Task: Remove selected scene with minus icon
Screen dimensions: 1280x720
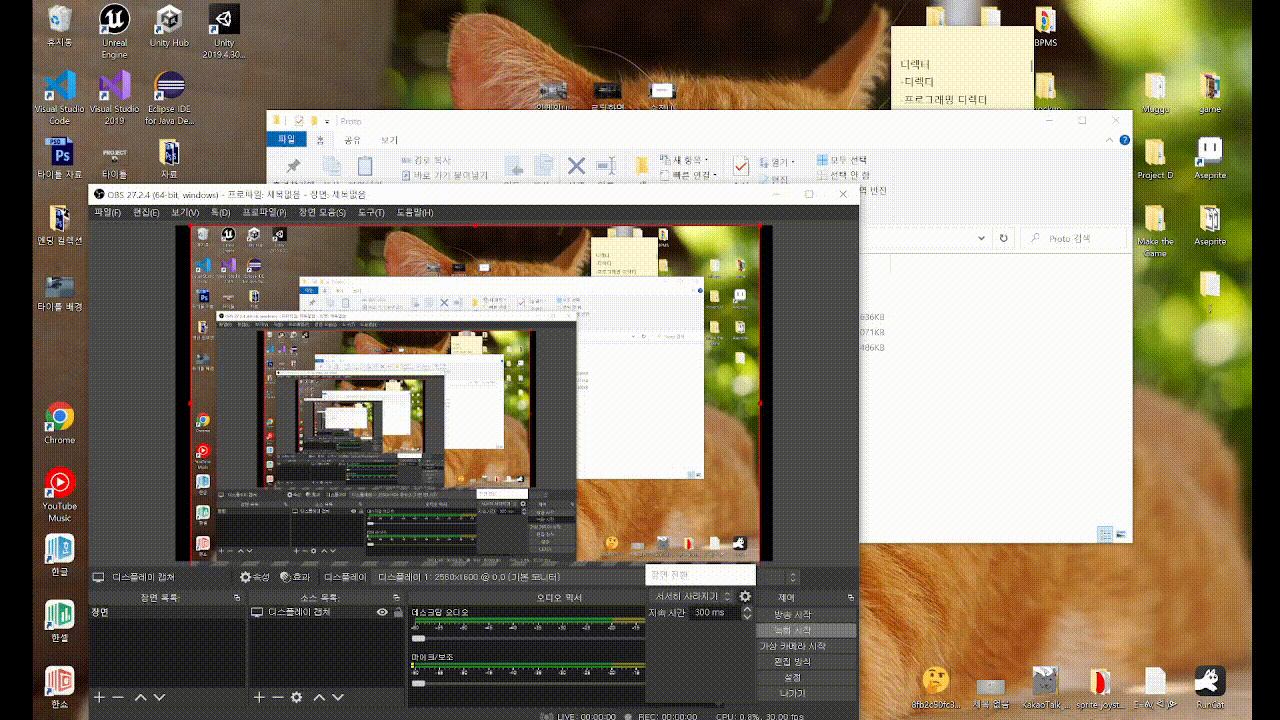Action: tap(118, 697)
